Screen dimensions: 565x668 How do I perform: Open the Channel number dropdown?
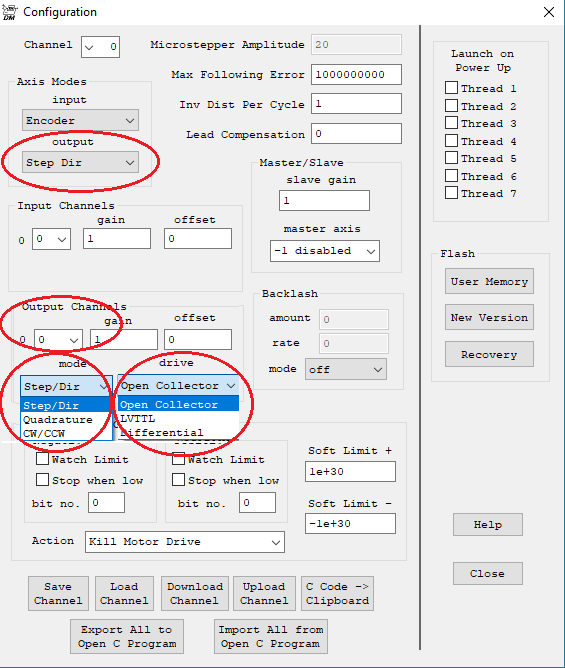[101, 46]
